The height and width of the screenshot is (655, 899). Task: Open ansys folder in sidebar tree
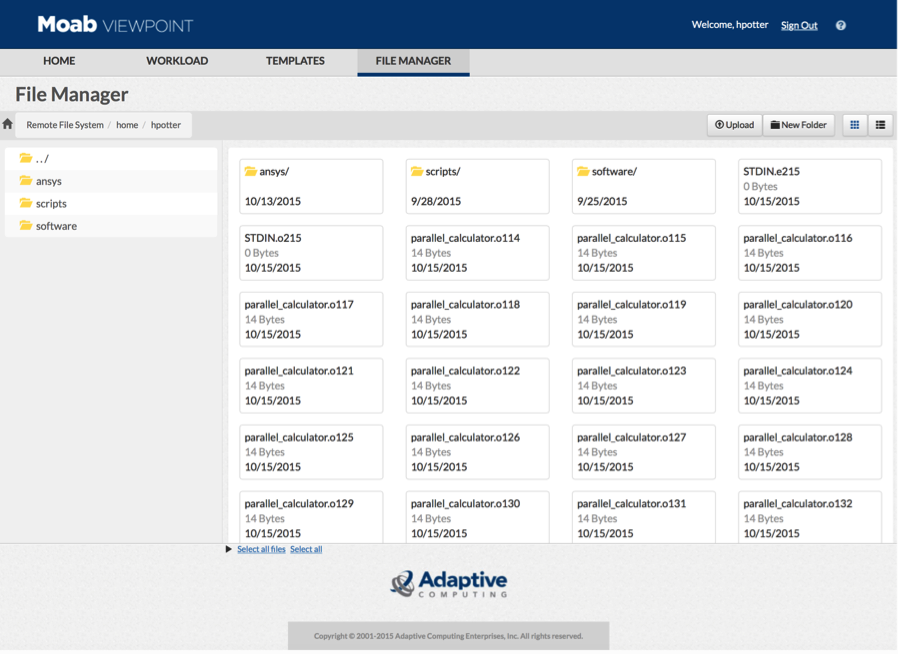click(111, 181)
